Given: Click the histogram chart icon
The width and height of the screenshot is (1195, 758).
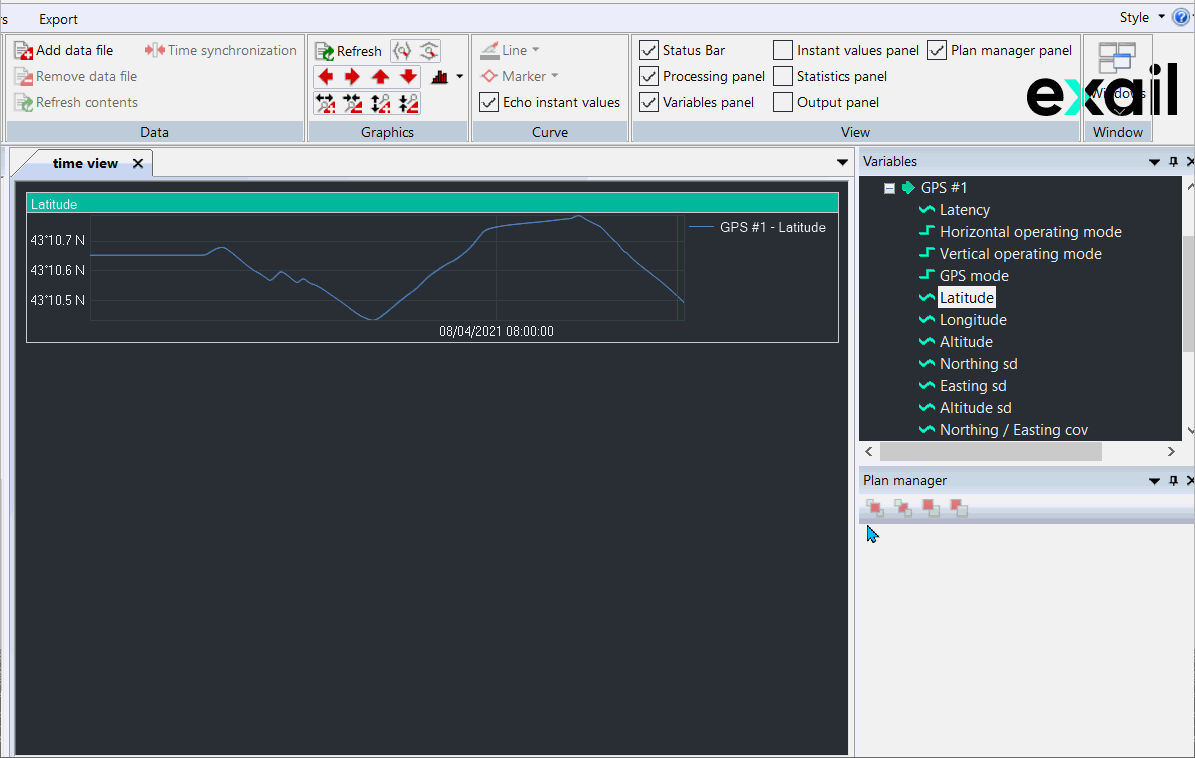Looking at the screenshot, I should [440, 77].
